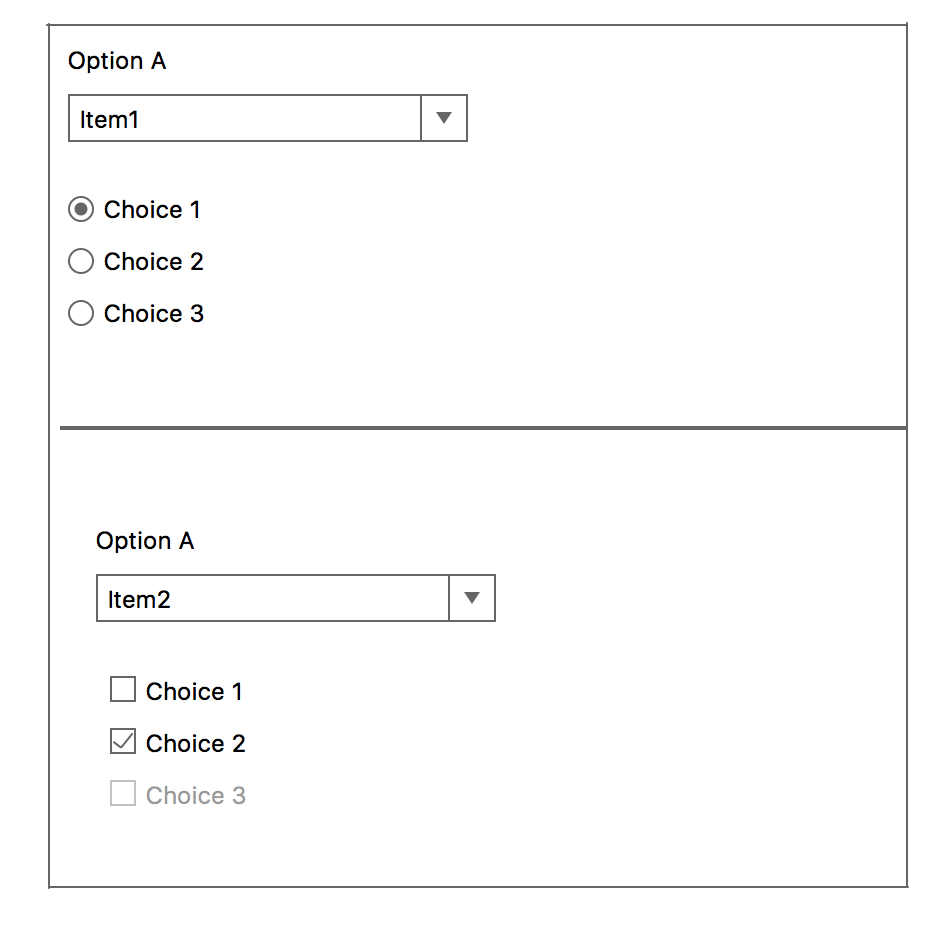Screen dimensions: 948x928
Task: Click the downward triangle on Item1 selector
Action: click(443, 118)
